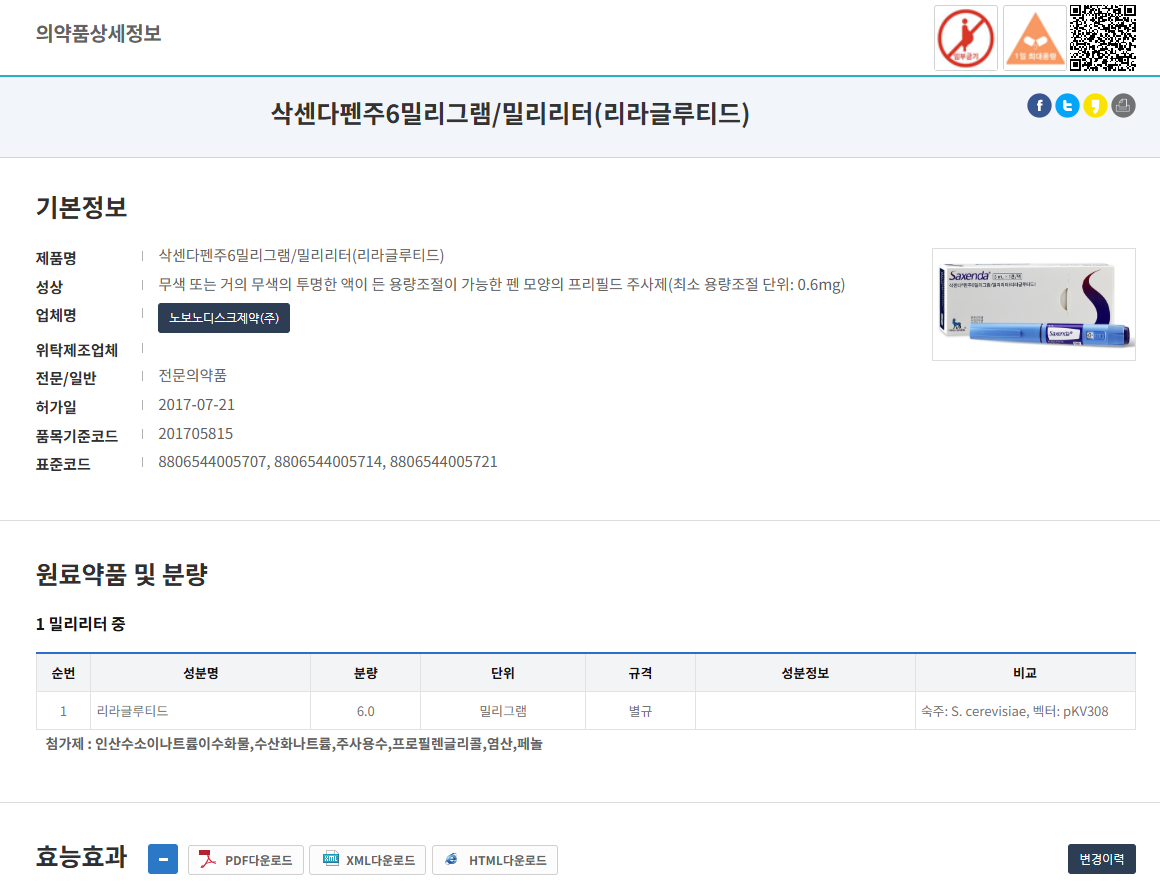Image resolution: width=1160 pixels, height=893 pixels.
Task: Share the page via the Twitter icon
Action: pyautogui.click(x=1067, y=105)
